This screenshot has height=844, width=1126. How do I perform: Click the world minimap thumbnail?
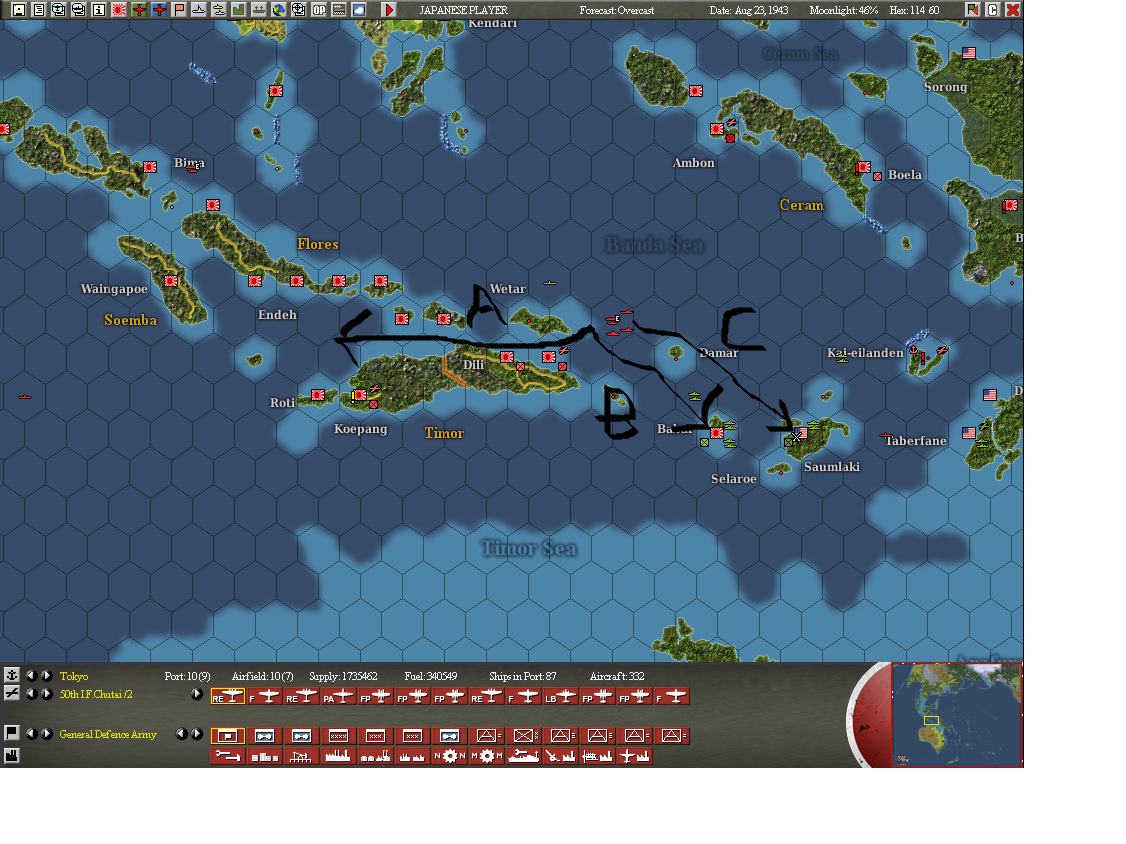[957, 715]
